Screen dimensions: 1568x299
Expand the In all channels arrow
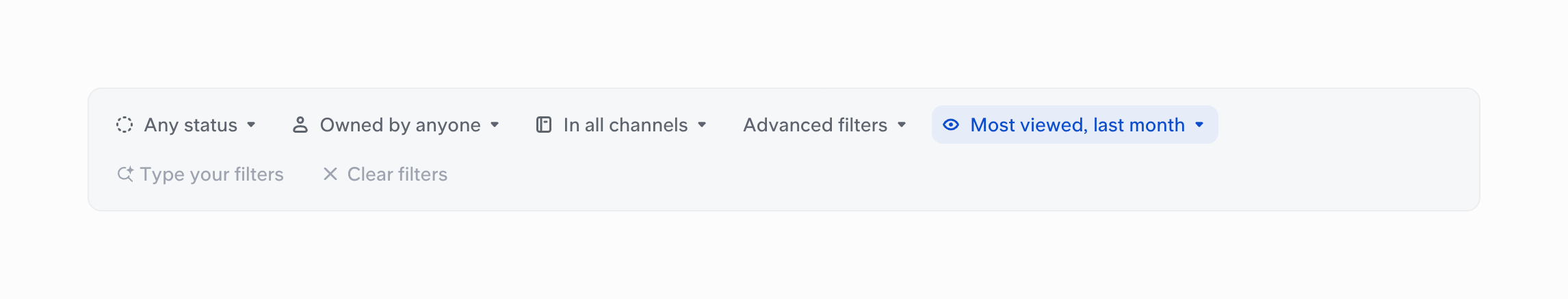[x=702, y=125]
